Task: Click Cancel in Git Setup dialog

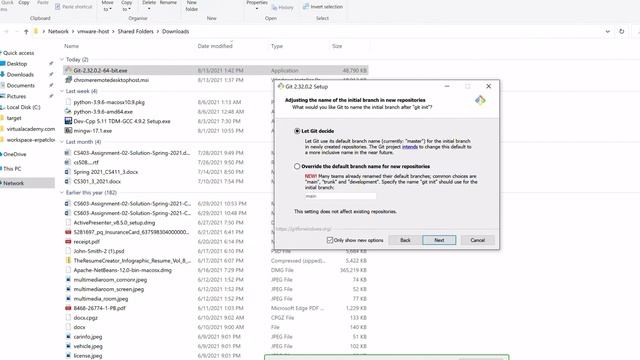Action: click(x=478, y=240)
